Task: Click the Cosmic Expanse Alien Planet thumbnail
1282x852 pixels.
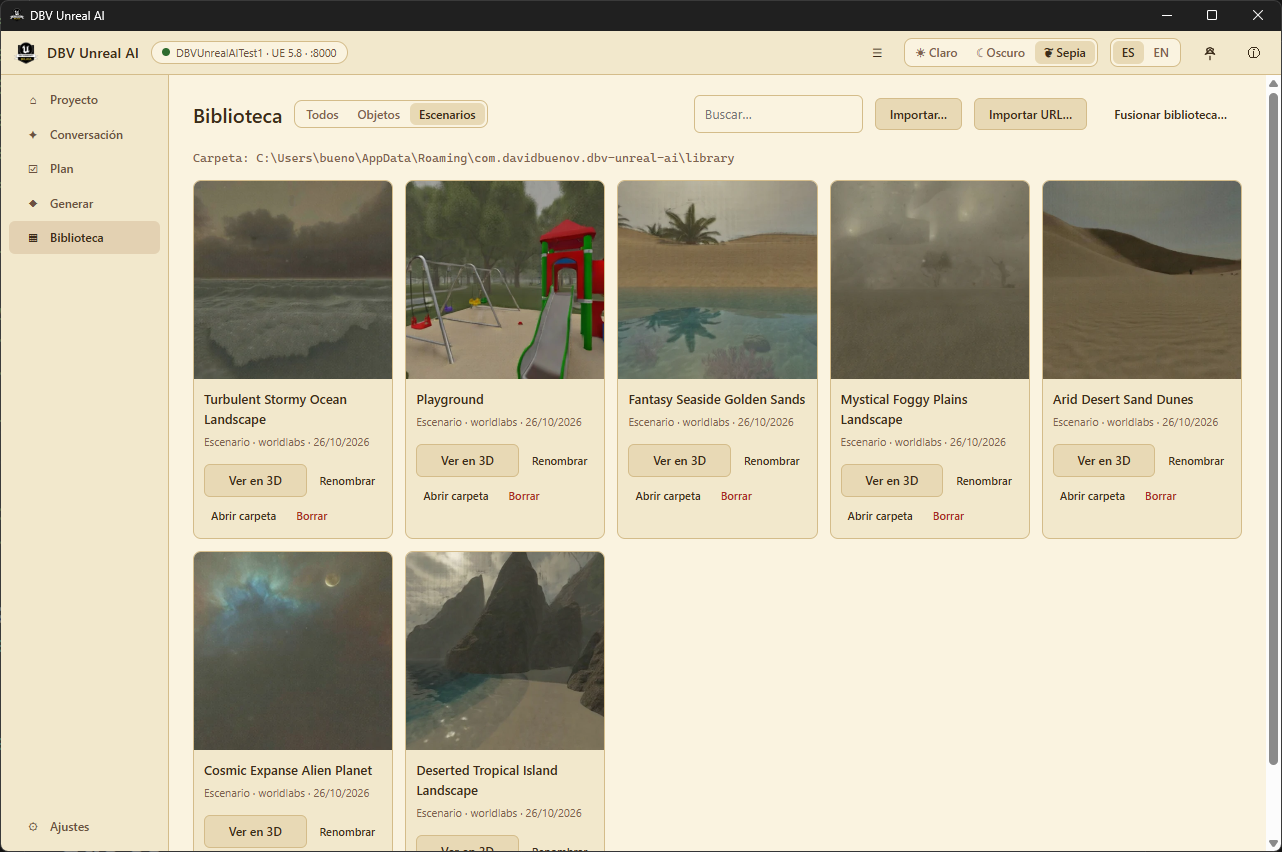Action: pos(293,651)
